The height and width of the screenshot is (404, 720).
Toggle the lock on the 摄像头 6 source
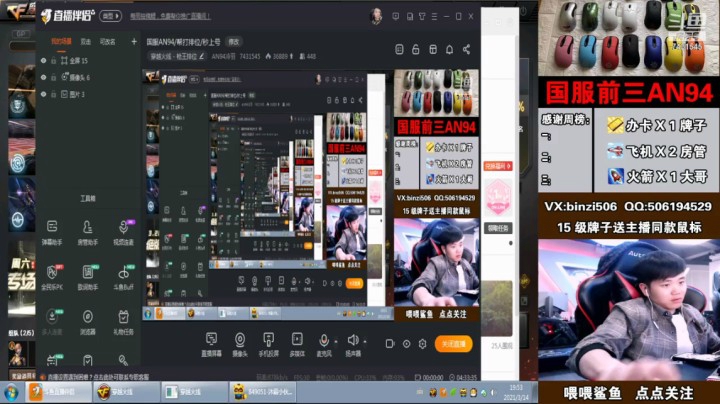(54, 78)
